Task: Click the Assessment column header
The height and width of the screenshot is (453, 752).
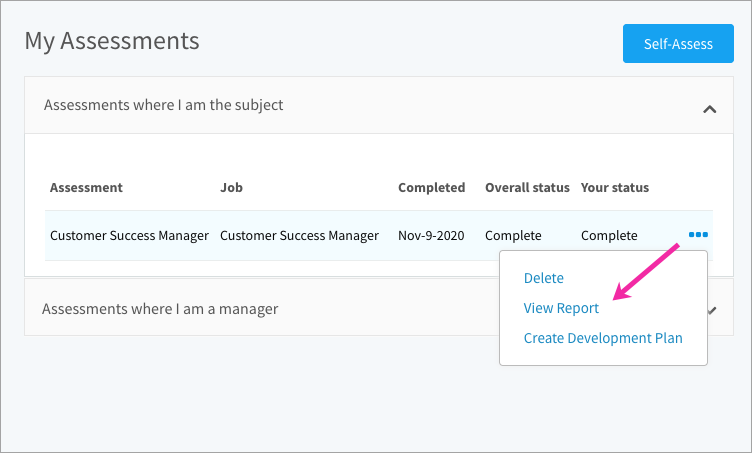Action: pos(86,187)
